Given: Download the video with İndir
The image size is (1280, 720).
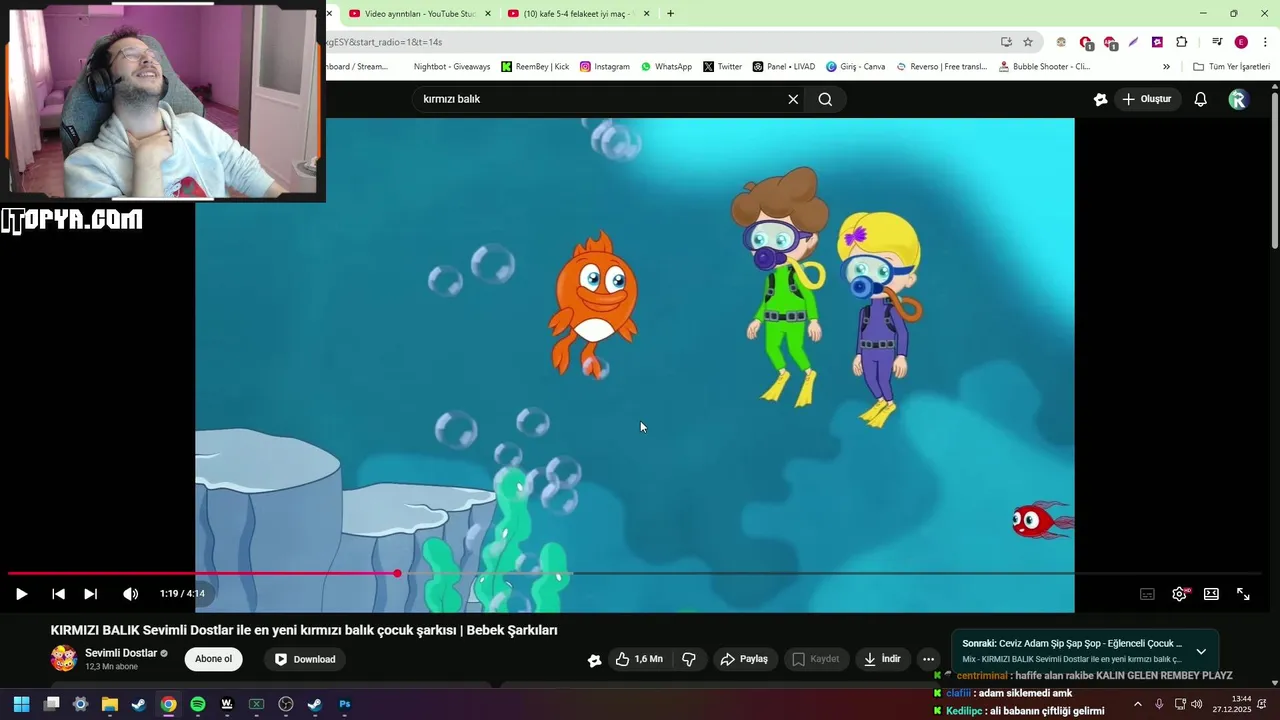Looking at the screenshot, I should (882, 659).
